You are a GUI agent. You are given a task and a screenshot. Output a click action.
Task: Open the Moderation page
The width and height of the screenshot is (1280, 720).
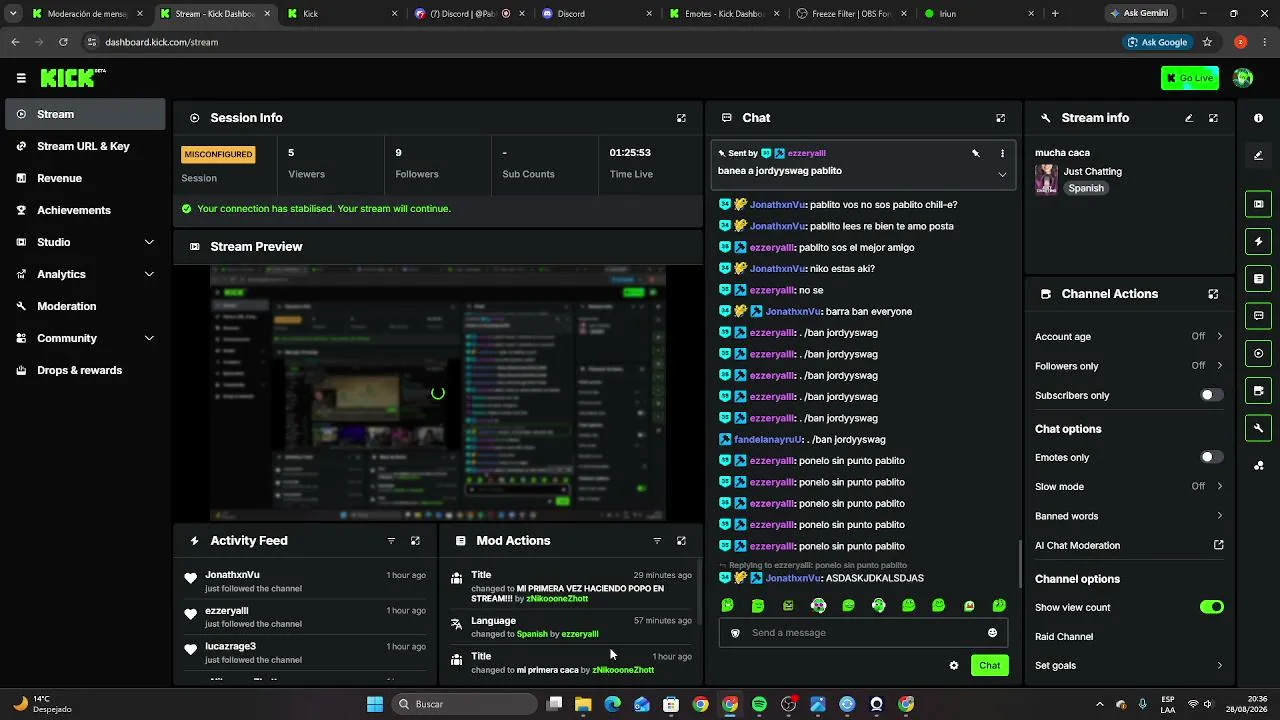tap(85, 306)
